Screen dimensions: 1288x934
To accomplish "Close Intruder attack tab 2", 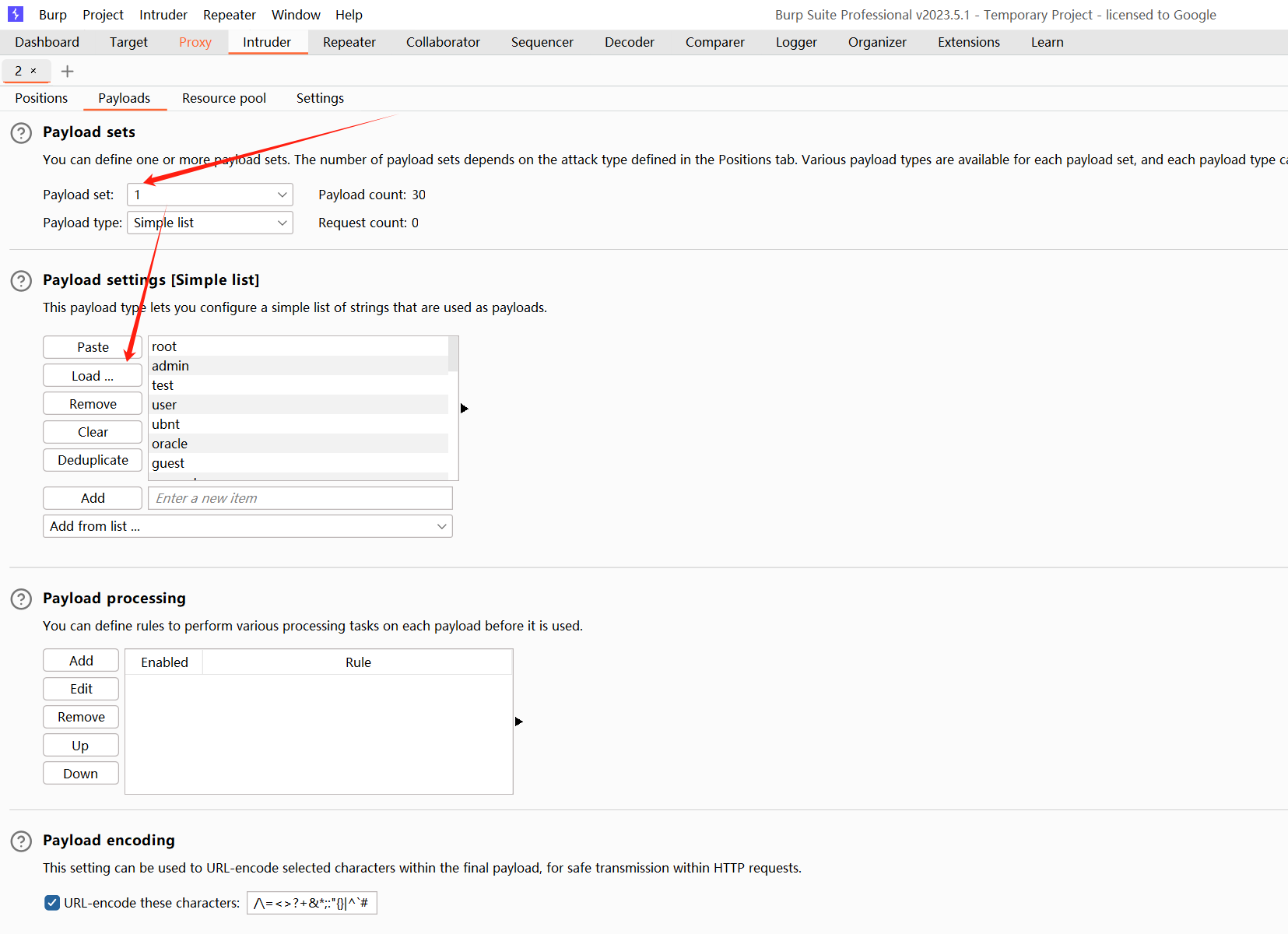I will click(x=33, y=71).
